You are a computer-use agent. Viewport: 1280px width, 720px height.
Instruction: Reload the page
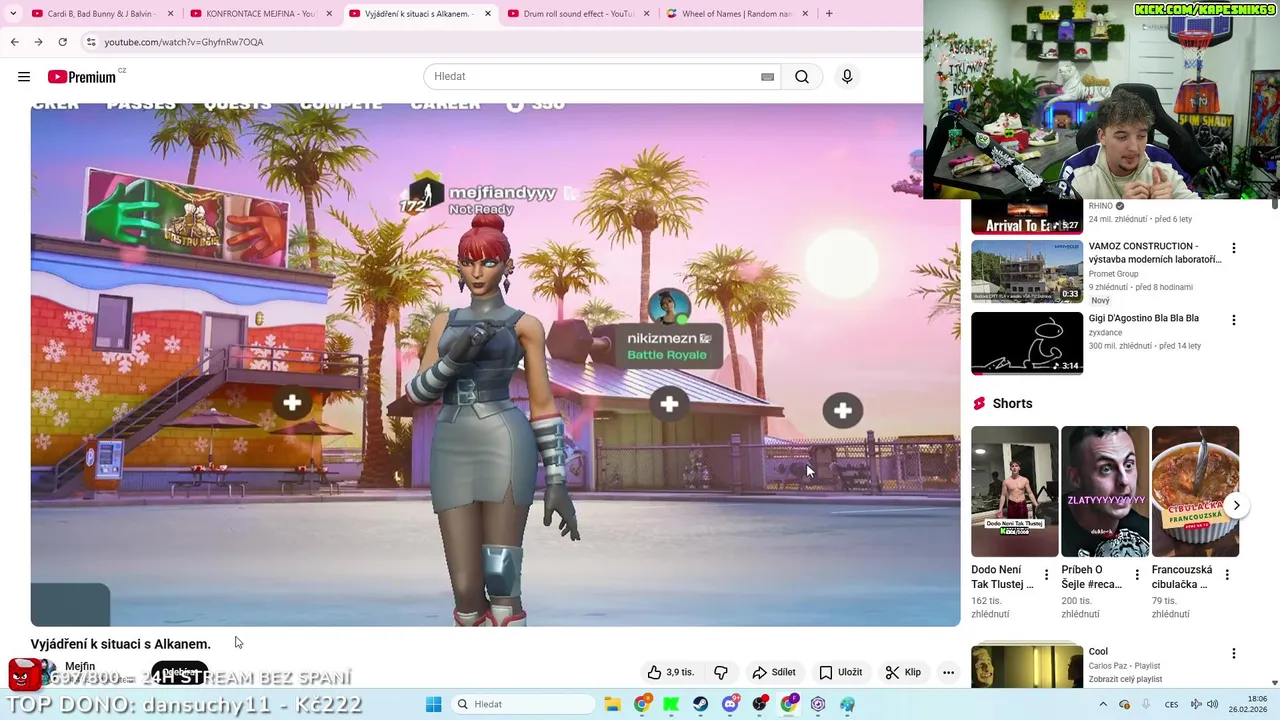tap(62, 42)
